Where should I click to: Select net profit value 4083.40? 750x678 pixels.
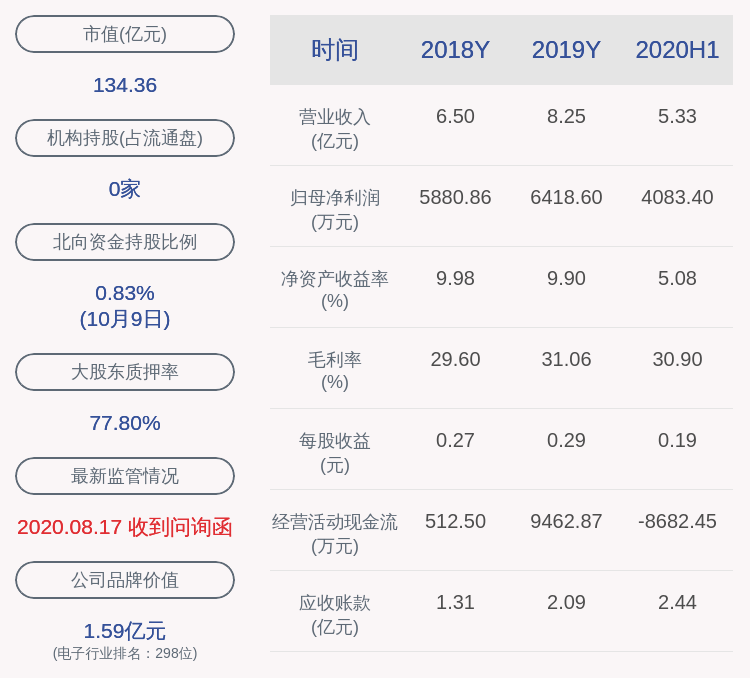coord(677,197)
